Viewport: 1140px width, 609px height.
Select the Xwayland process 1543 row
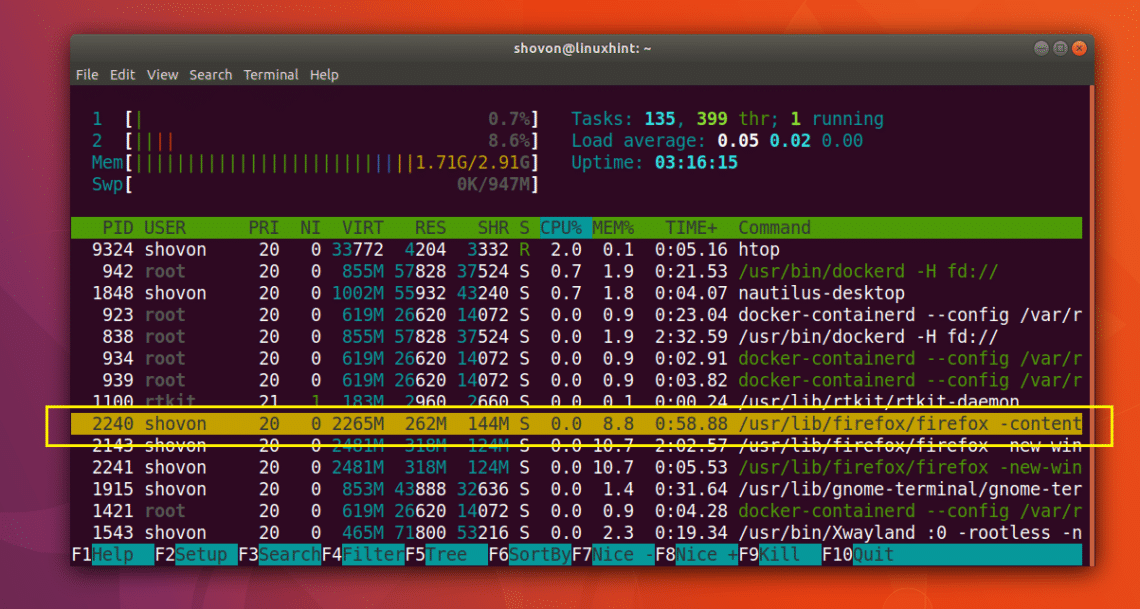click(x=577, y=533)
